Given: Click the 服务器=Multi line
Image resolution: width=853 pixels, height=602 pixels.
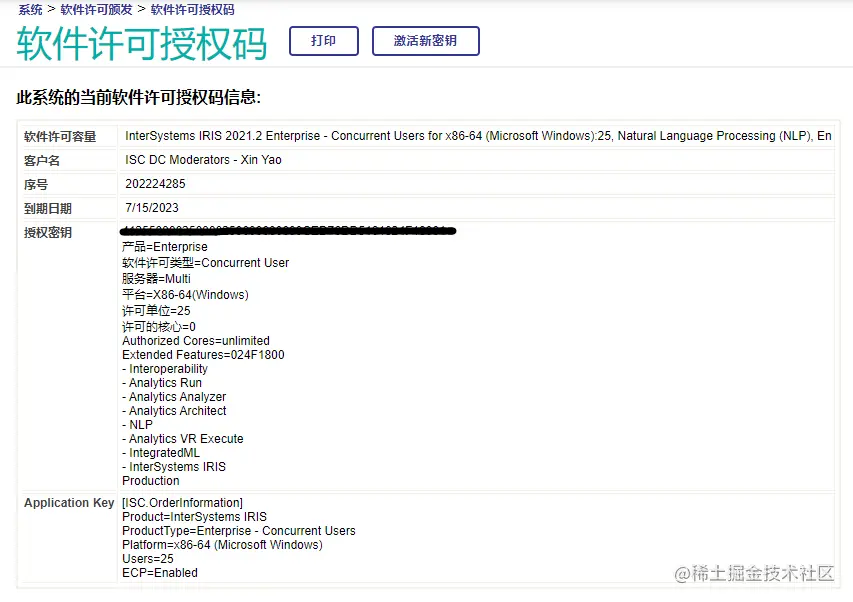Looking at the screenshot, I should point(157,279).
